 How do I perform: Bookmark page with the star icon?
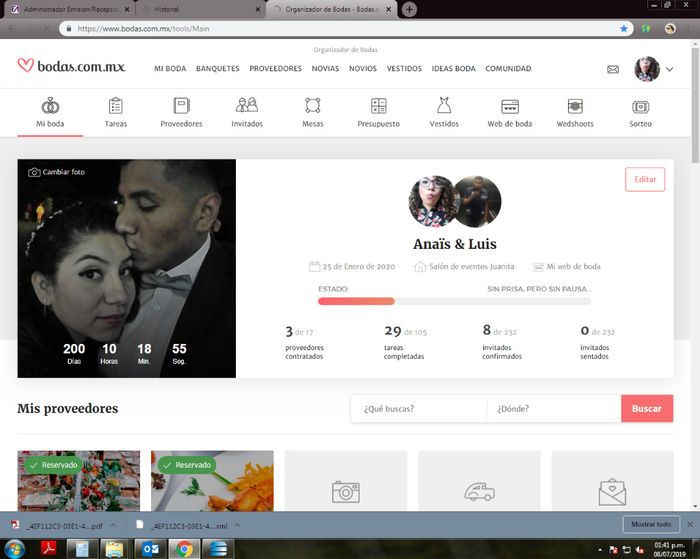[624, 29]
